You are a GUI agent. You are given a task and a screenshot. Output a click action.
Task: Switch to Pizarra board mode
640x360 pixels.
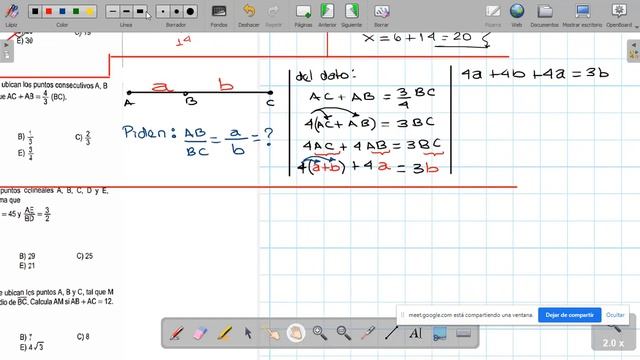493,15
